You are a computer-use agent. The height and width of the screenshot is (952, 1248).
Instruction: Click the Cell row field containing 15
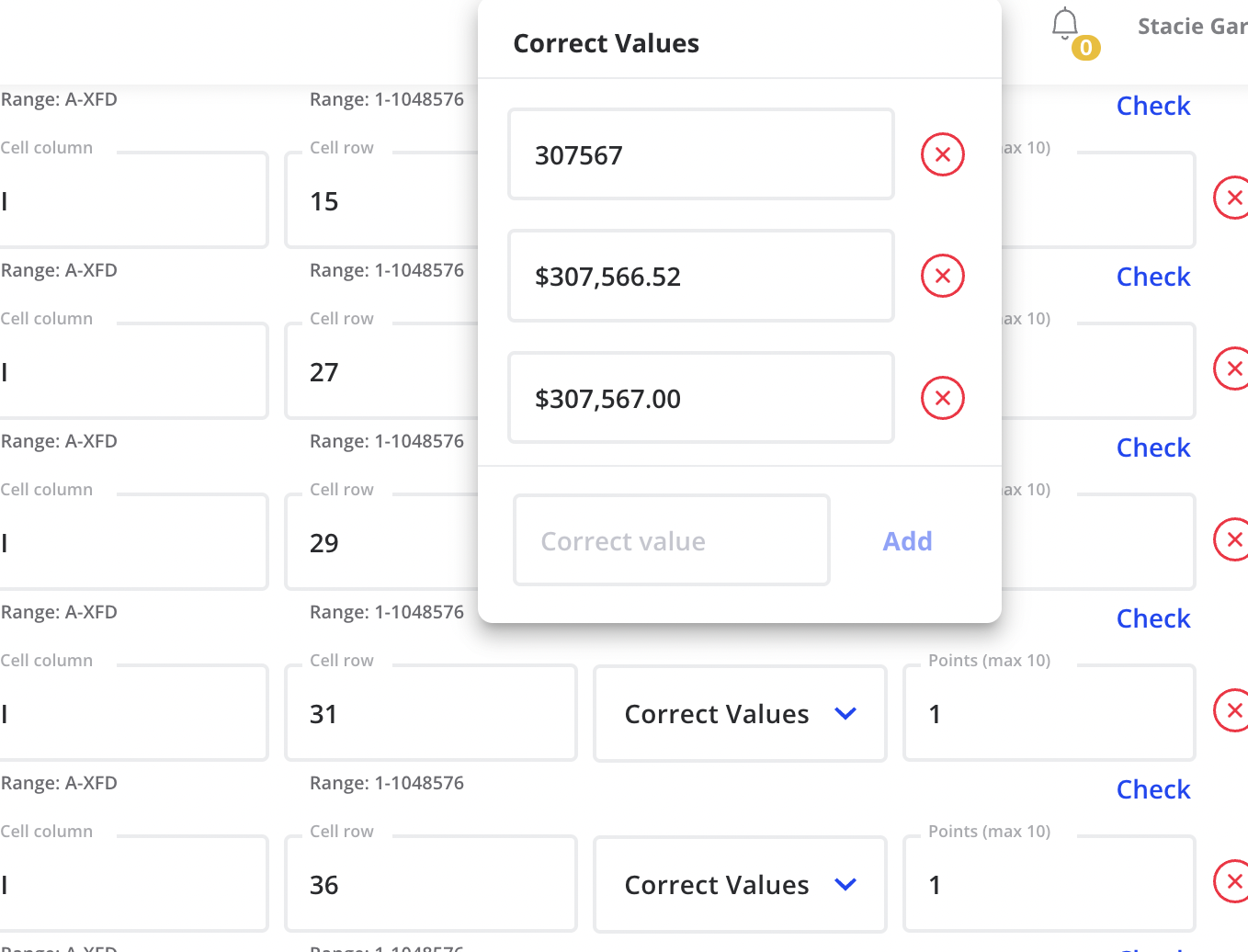pos(381,201)
